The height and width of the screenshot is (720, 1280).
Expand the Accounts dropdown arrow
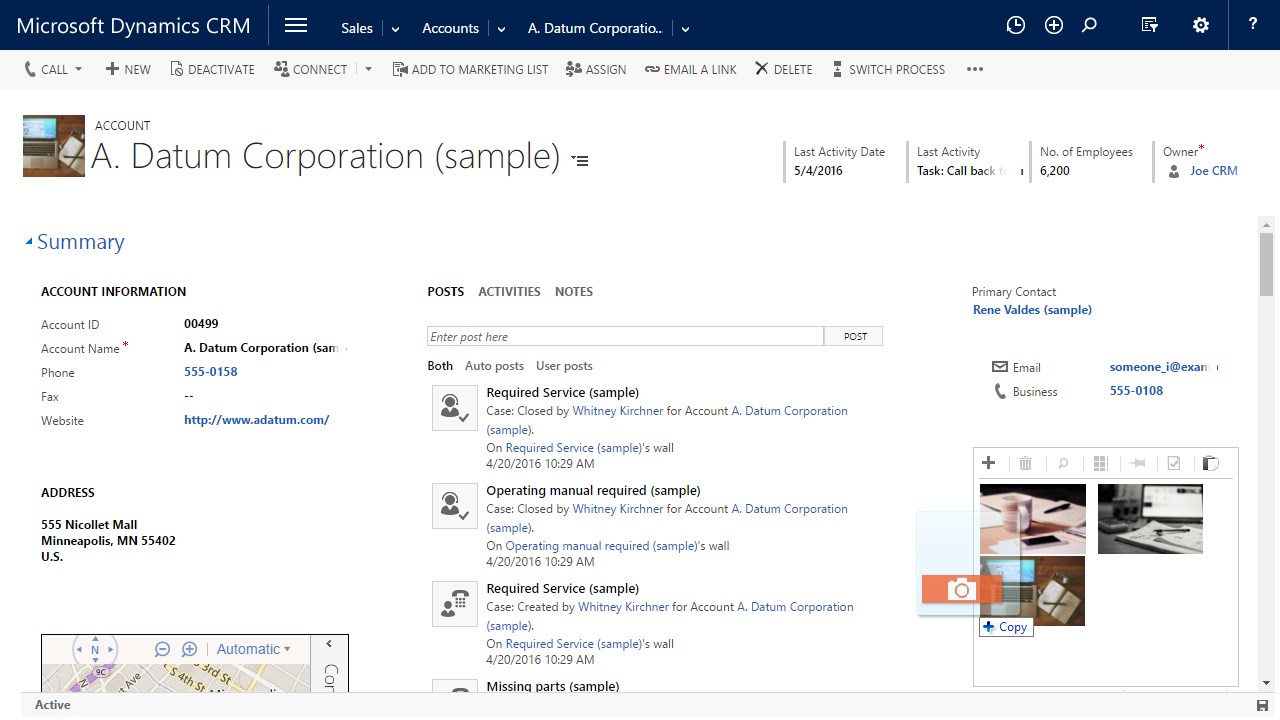click(501, 29)
